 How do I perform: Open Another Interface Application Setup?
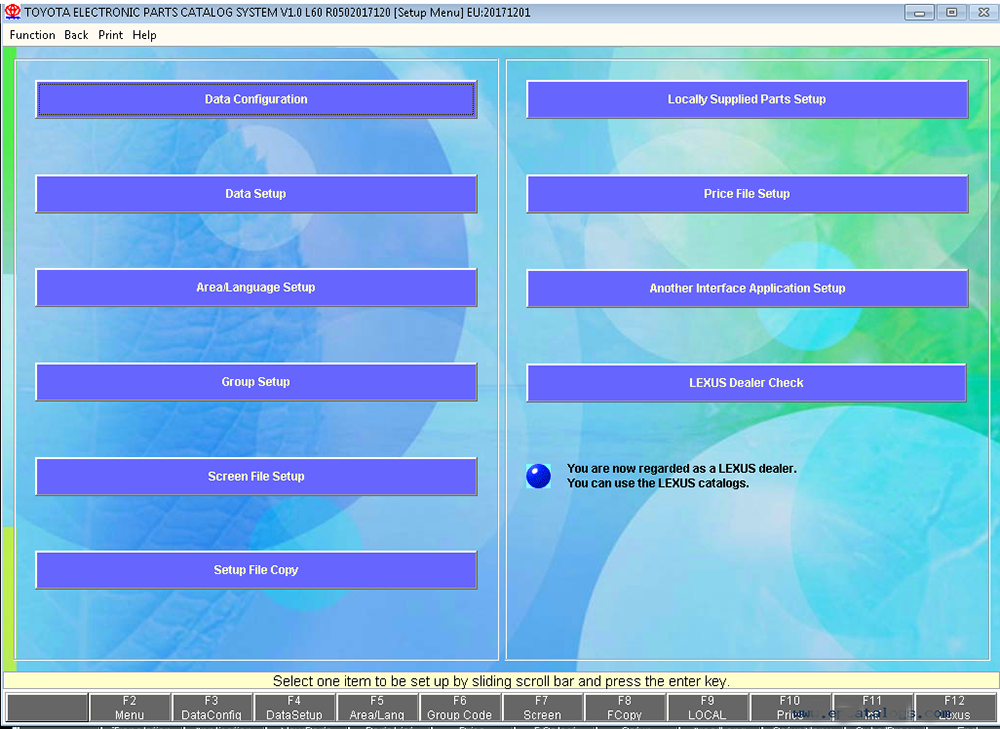coord(747,288)
